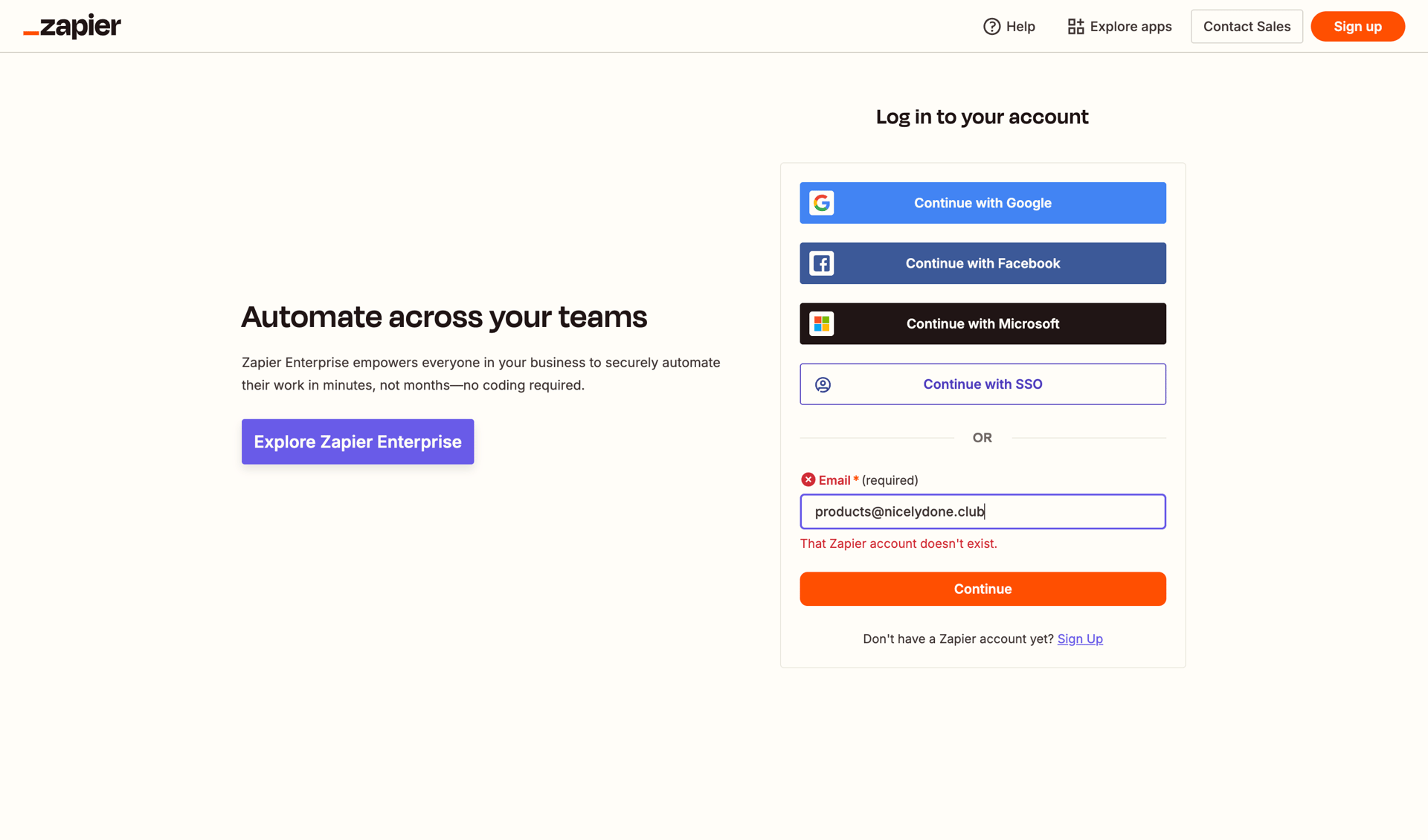Click inside the email address field
This screenshot has width=1428, height=840.
(982, 511)
